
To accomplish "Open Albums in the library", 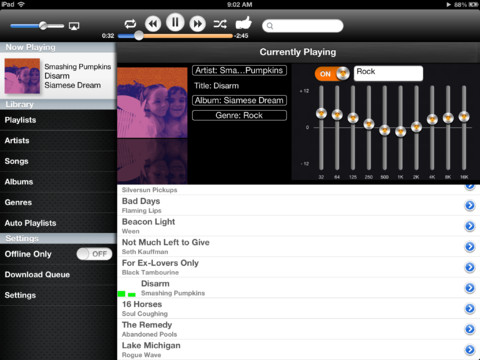I will 58,182.
